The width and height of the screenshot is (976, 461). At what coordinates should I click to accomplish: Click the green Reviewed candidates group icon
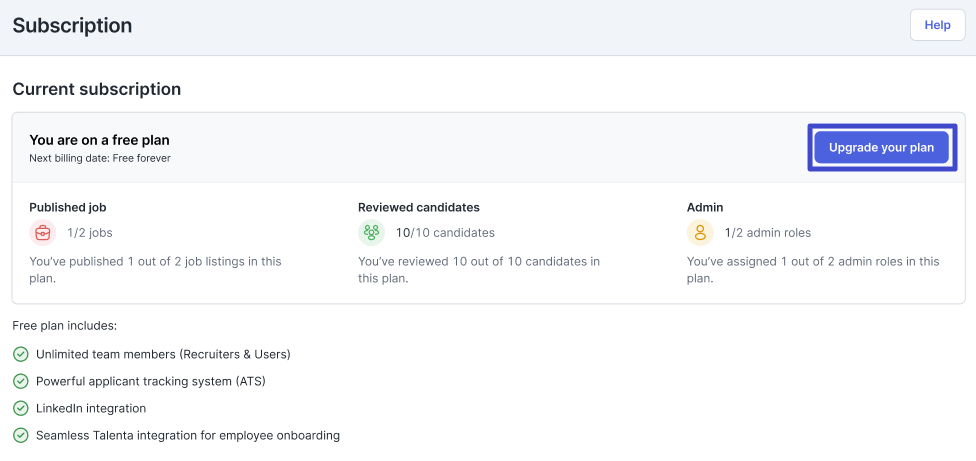pyautogui.click(x=372, y=233)
